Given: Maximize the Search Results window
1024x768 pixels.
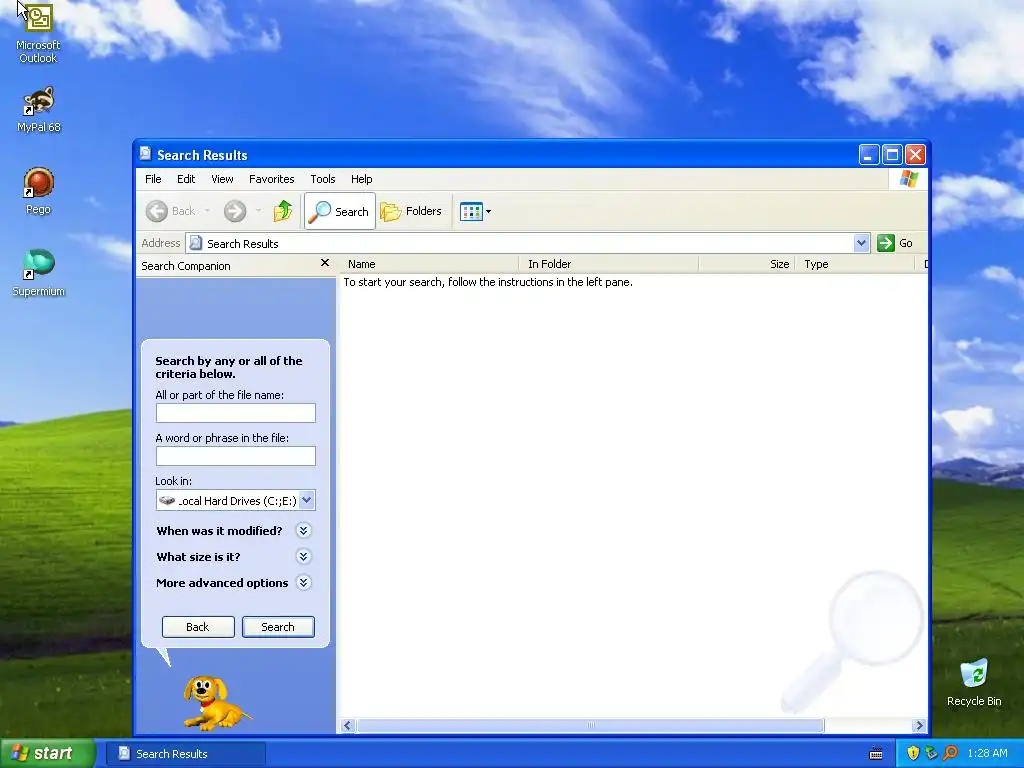Looking at the screenshot, I should coord(892,155).
